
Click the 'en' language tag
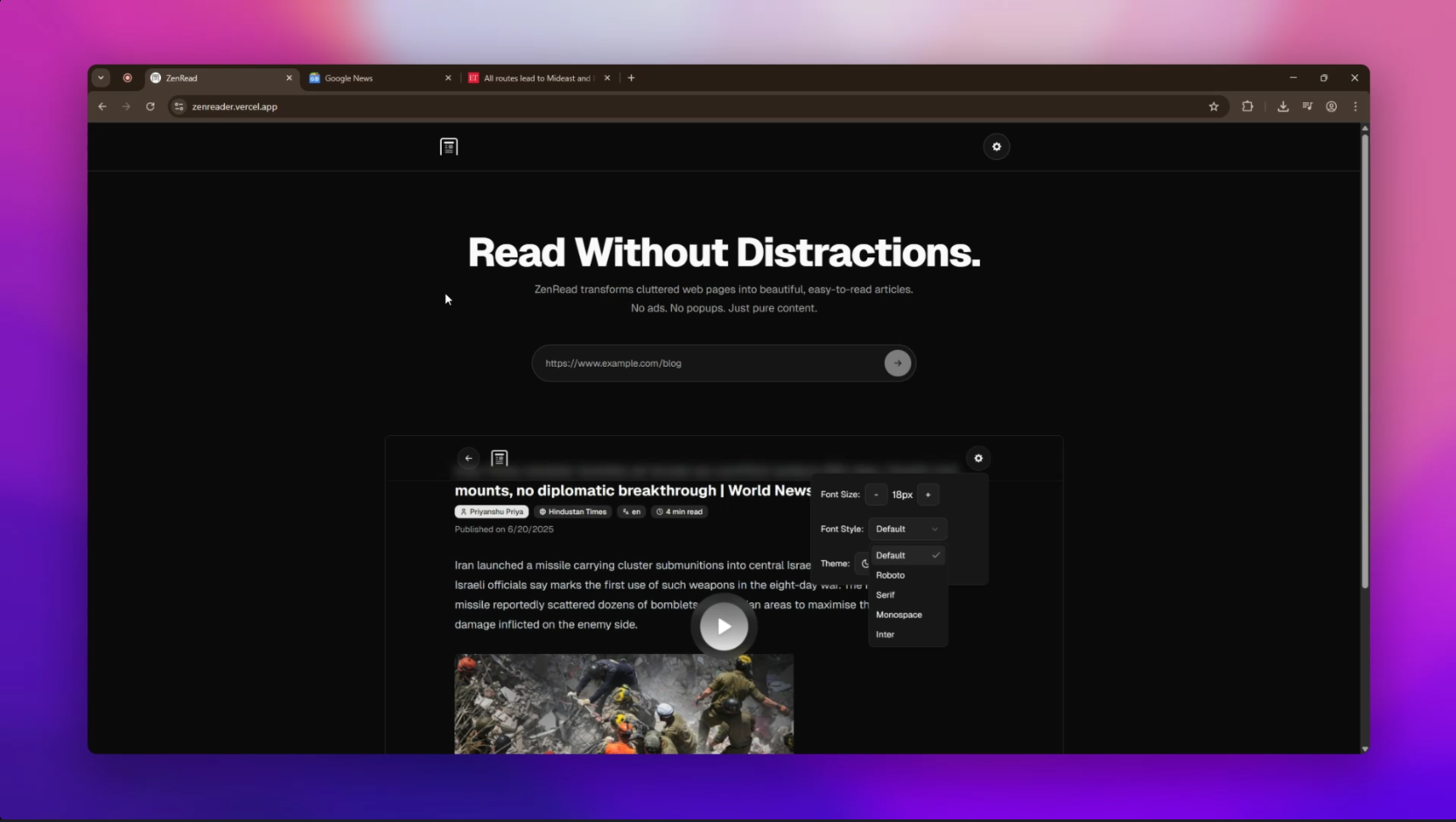631,511
